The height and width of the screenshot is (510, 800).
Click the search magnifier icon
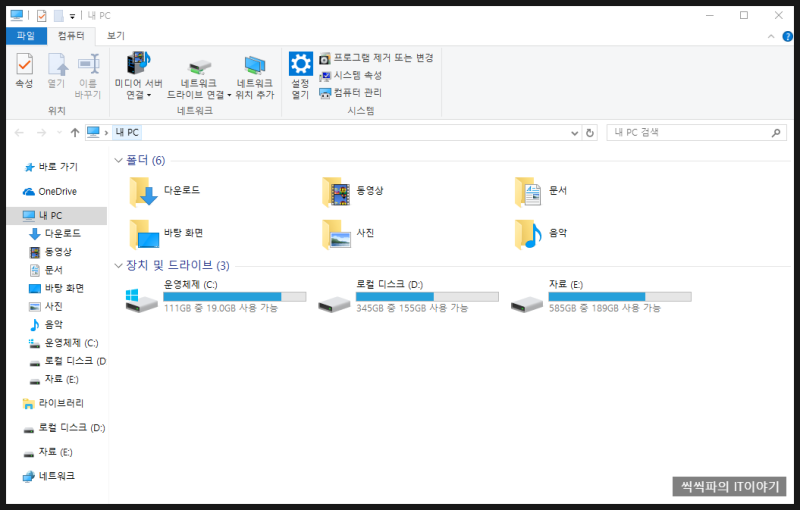click(776, 133)
